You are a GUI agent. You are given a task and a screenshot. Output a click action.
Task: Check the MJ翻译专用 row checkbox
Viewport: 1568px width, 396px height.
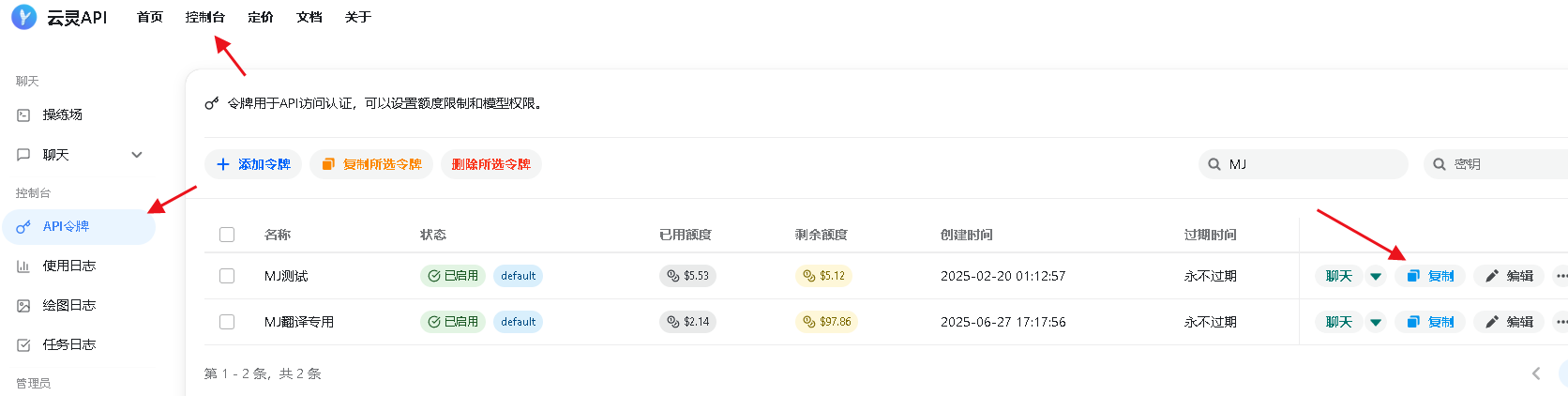pos(227,322)
